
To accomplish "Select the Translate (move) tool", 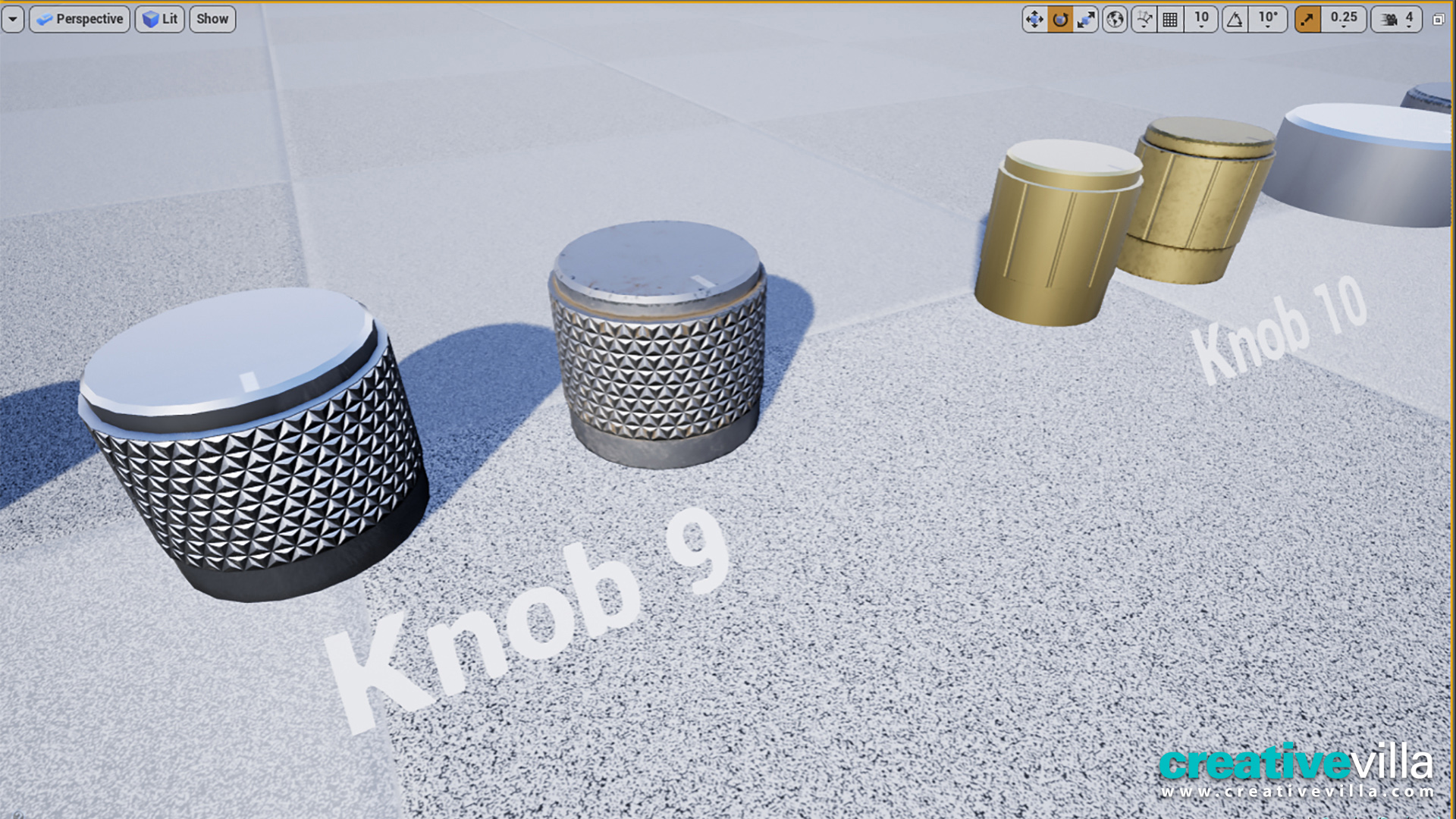I will (1034, 20).
